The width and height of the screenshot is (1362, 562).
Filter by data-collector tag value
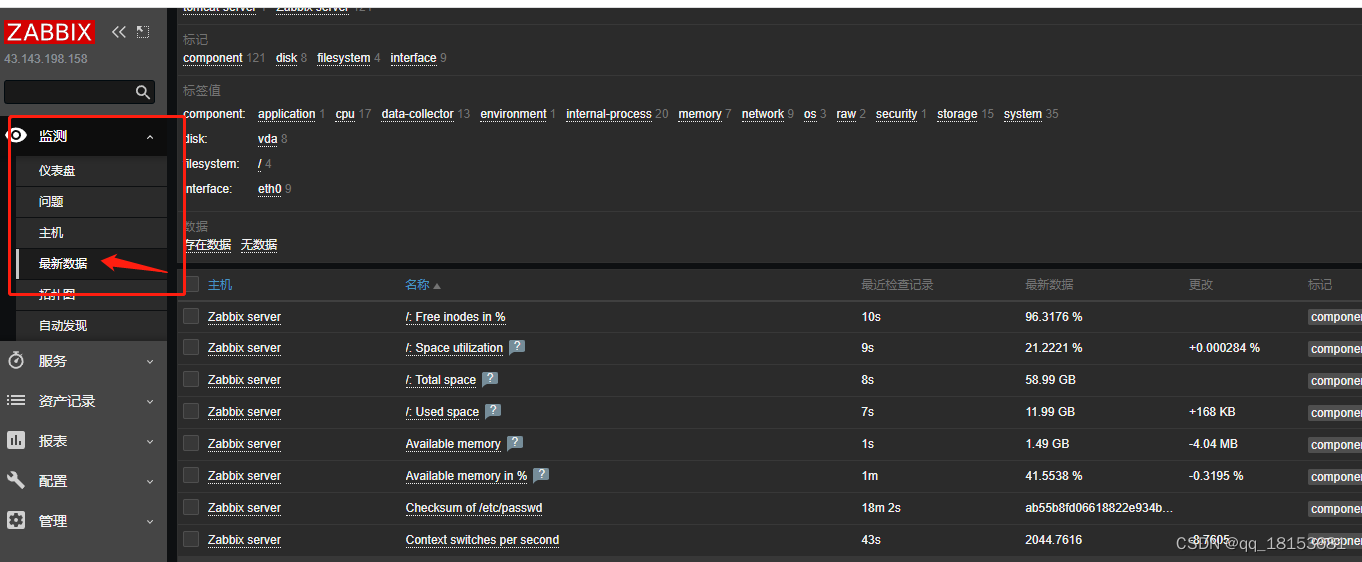[x=417, y=114]
